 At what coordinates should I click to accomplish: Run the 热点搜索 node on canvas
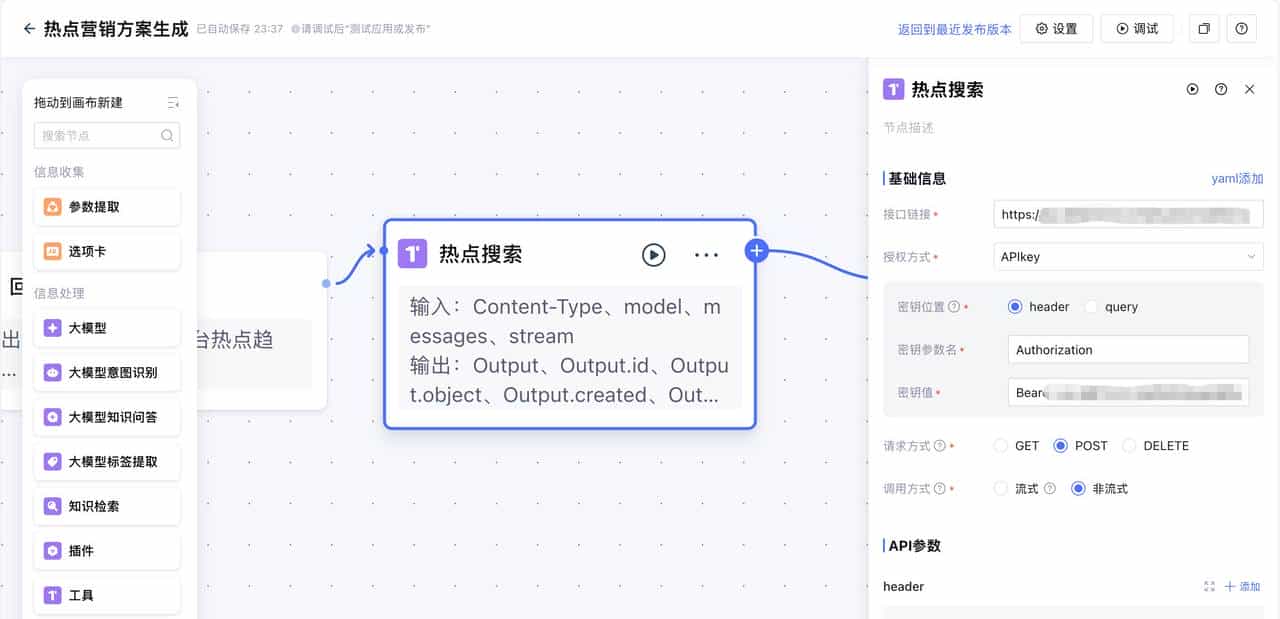click(x=653, y=255)
